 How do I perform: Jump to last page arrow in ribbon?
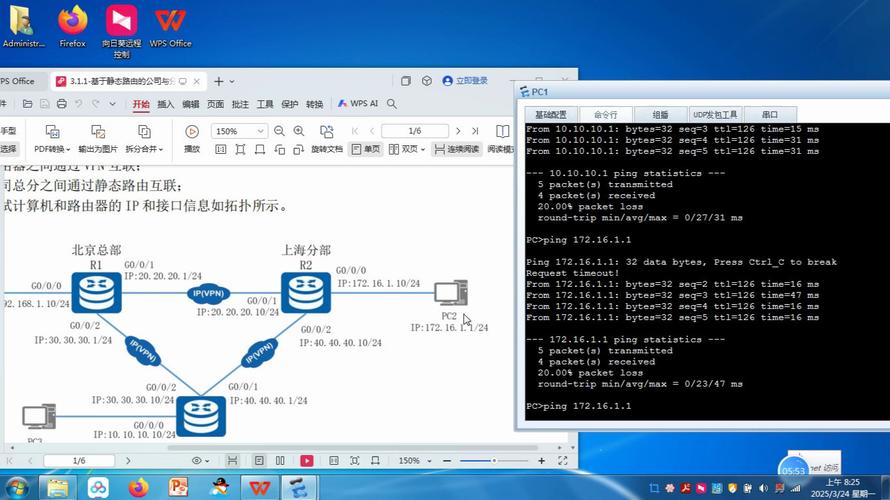click(x=475, y=131)
